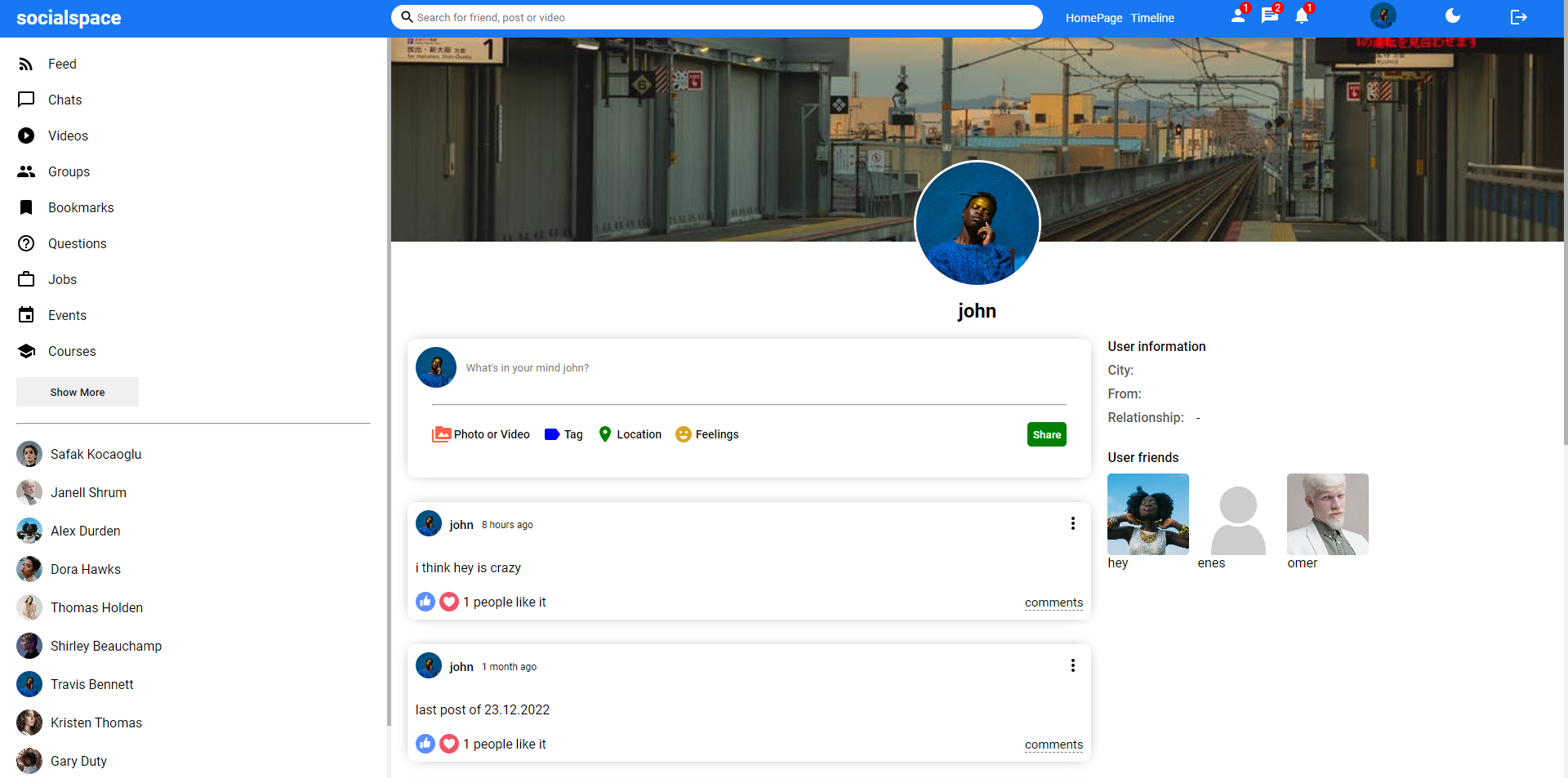The width and height of the screenshot is (1568, 778).
Task: Like the 'i think hey is crazy' post
Action: click(x=425, y=602)
